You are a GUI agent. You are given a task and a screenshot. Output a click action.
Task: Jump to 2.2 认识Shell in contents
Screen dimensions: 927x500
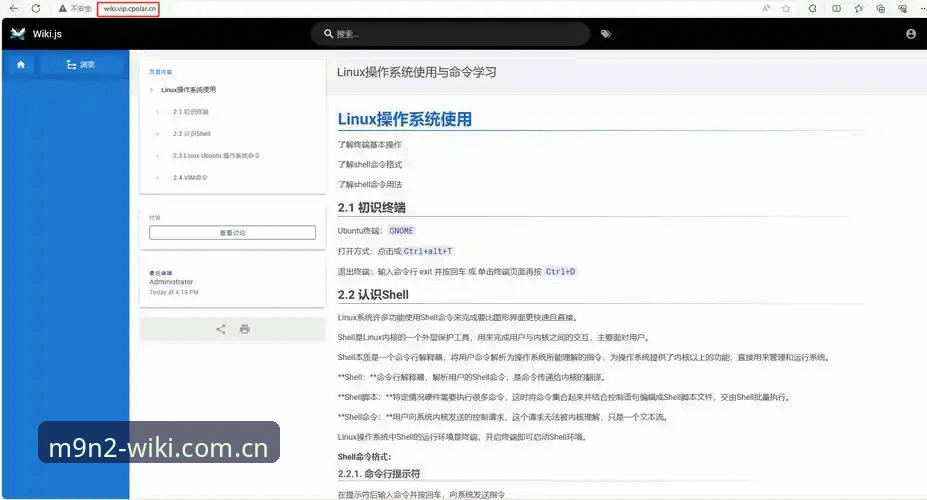pos(192,134)
